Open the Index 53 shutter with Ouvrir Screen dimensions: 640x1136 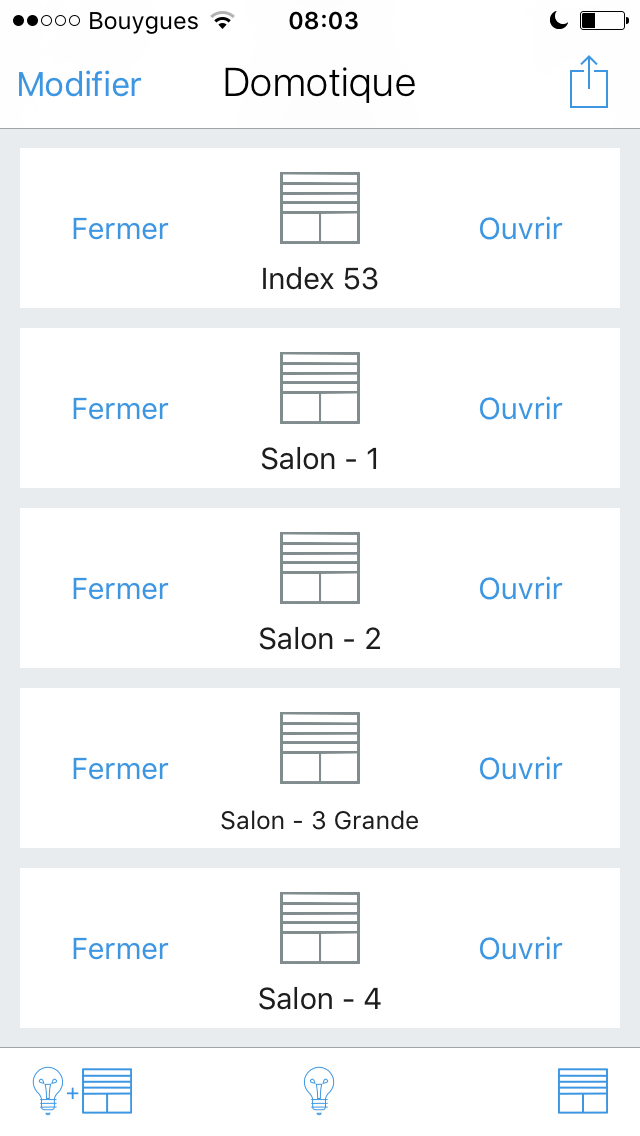coord(520,229)
